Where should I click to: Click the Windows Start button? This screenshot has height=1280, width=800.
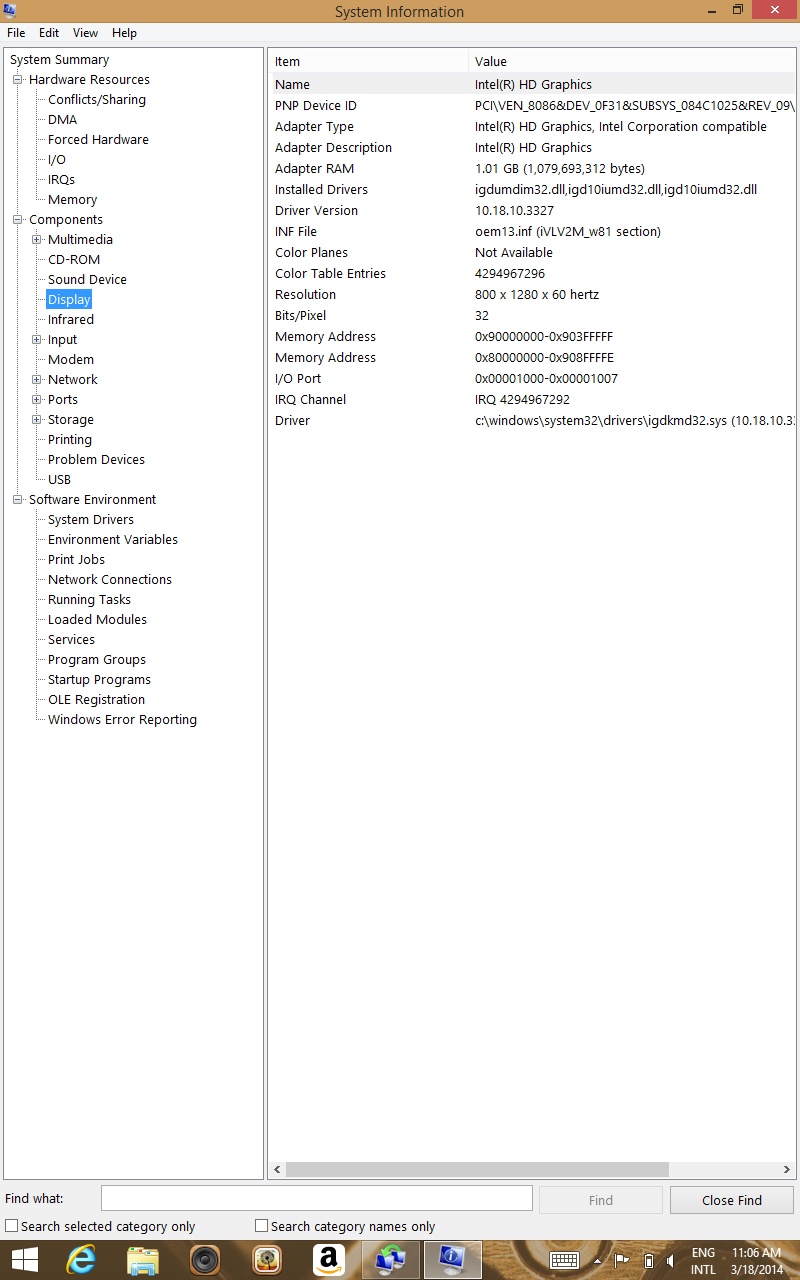tap(24, 1259)
